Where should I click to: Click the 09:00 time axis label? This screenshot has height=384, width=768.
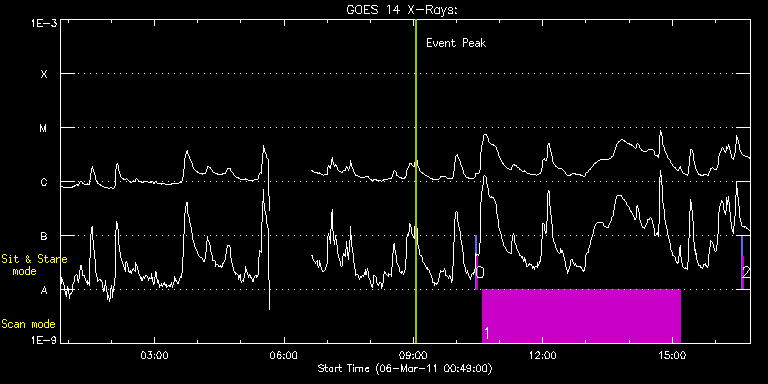pyautogui.click(x=414, y=355)
